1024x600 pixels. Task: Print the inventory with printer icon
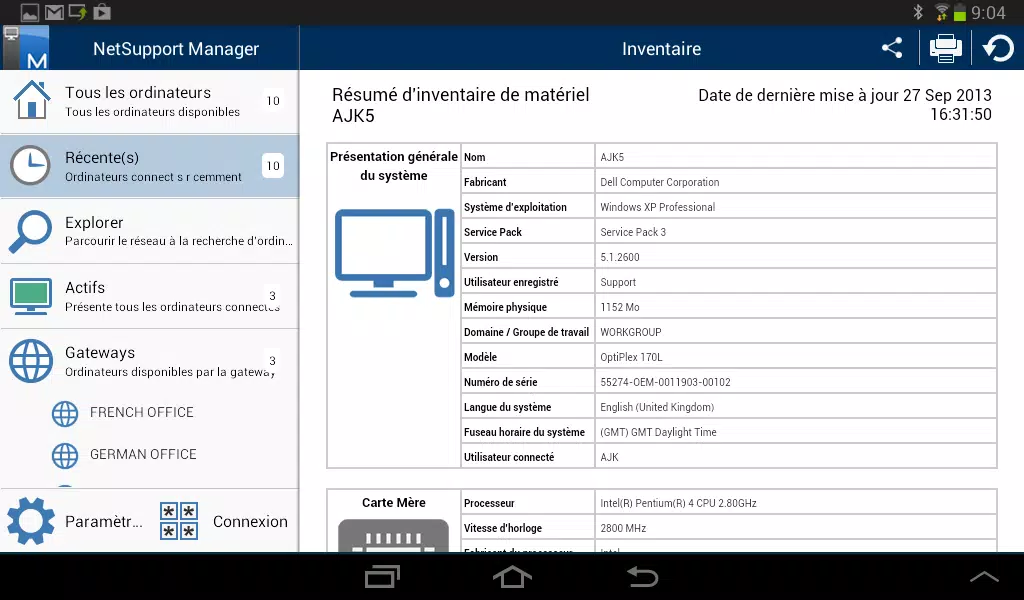pyautogui.click(x=945, y=48)
